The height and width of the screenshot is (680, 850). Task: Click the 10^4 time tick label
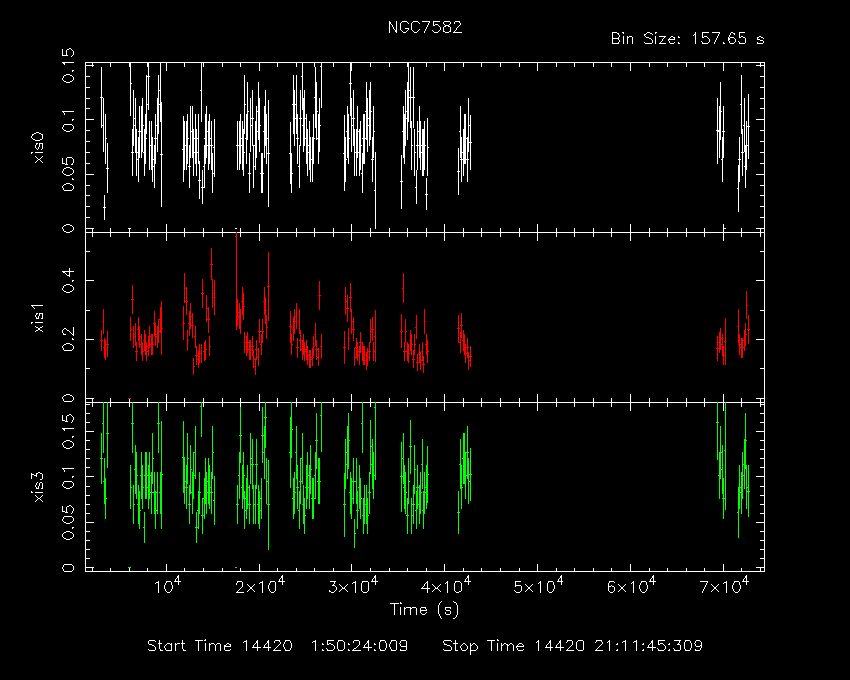pos(167,586)
